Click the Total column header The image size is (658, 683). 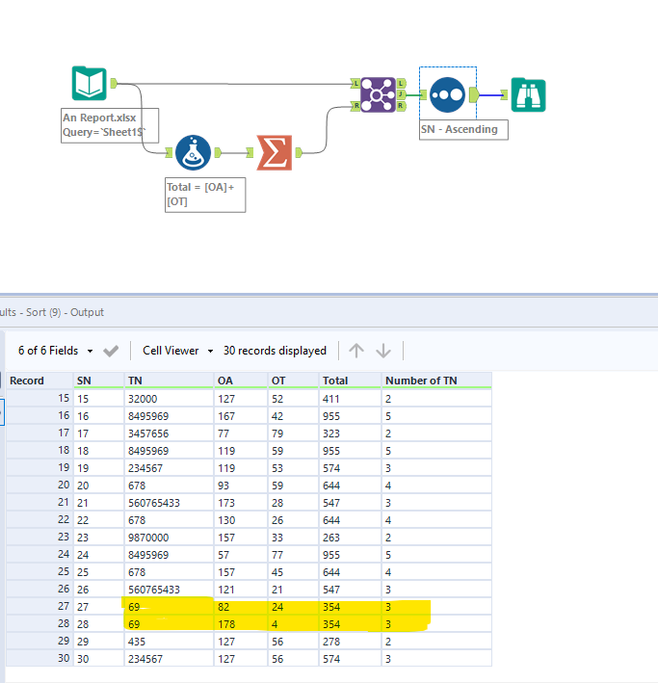(x=350, y=381)
